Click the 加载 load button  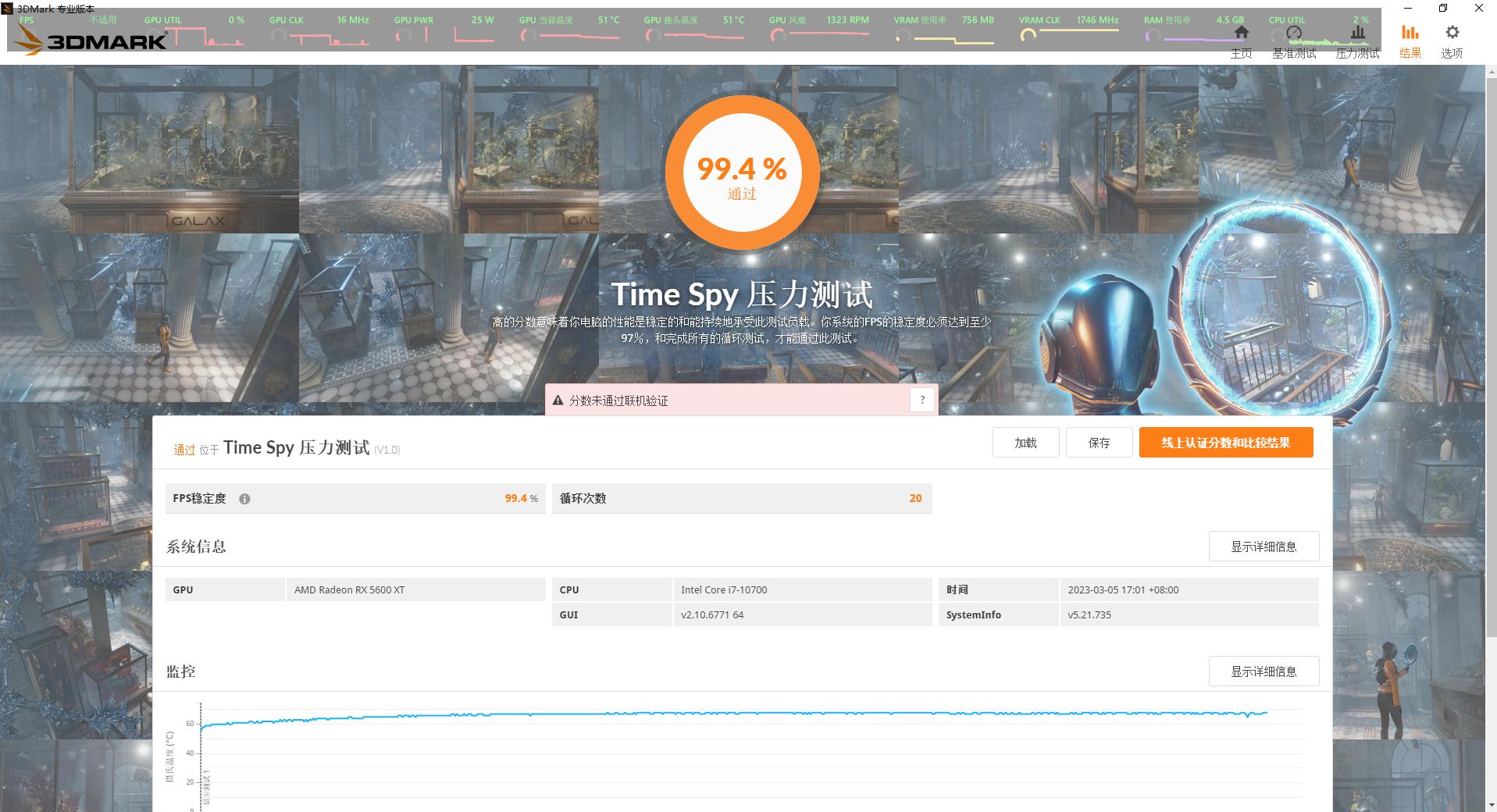[1025, 442]
